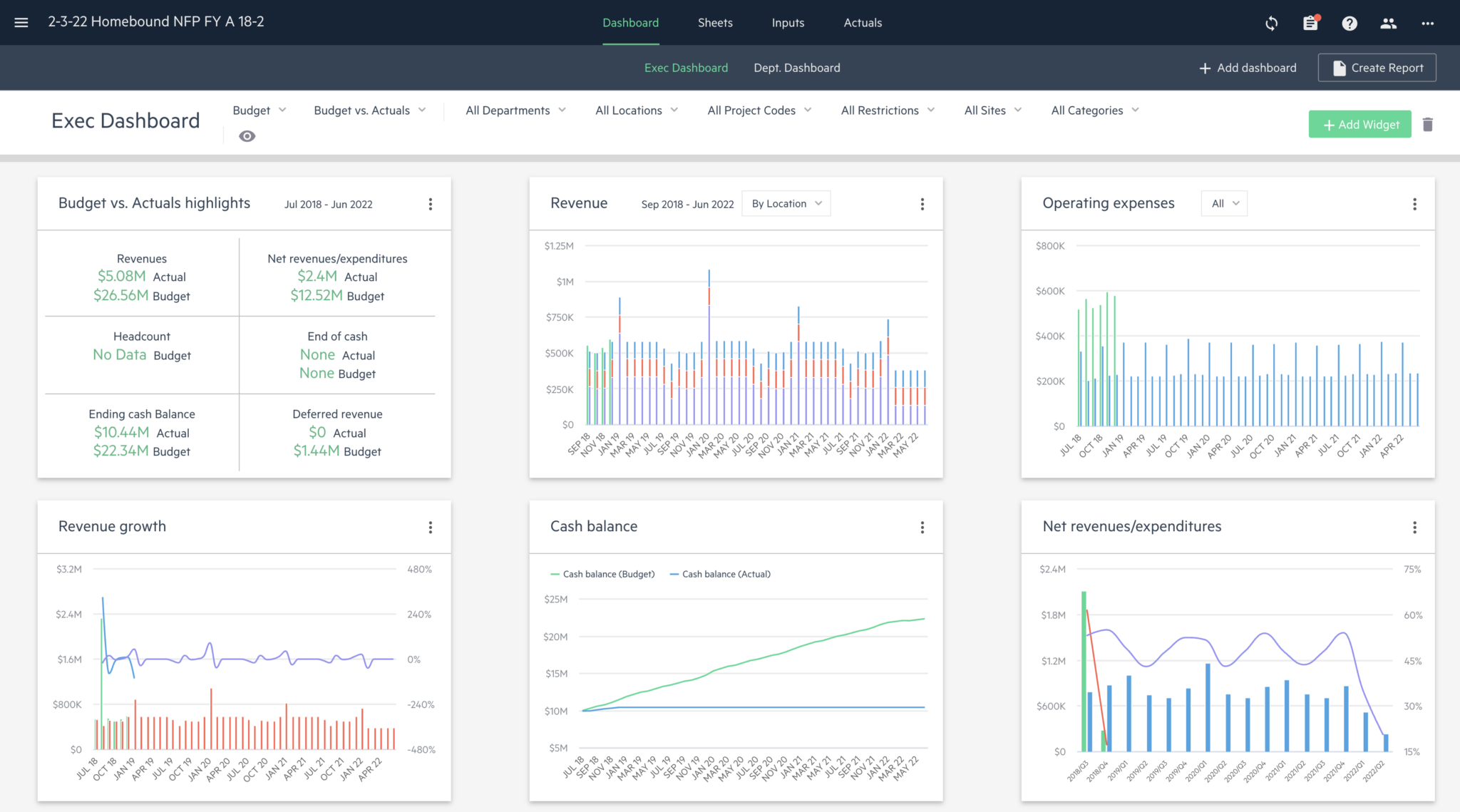This screenshot has height=812, width=1460.
Task: Delete dashboard using trash icon
Action: pos(1427,125)
